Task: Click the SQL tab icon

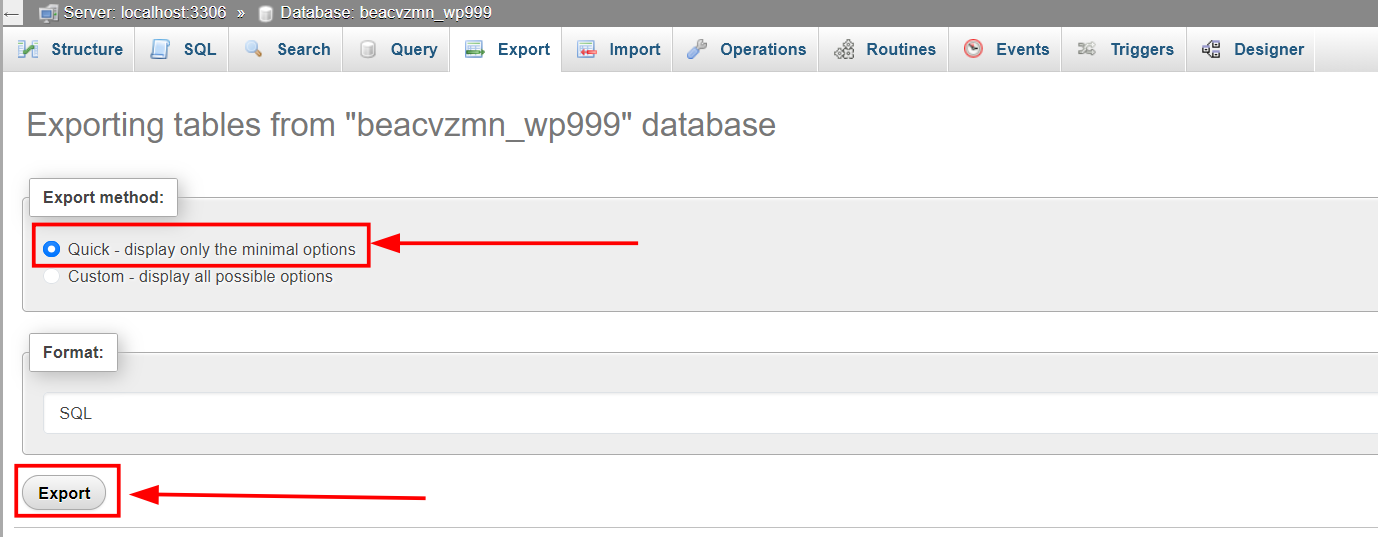Action: click(x=160, y=49)
